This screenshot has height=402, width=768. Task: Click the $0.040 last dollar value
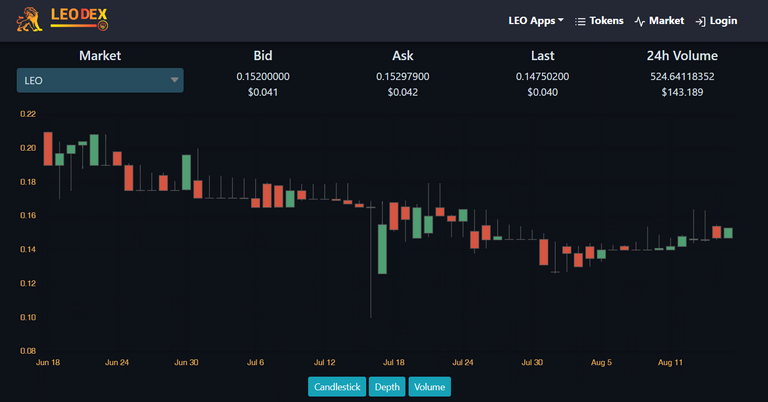click(x=542, y=92)
